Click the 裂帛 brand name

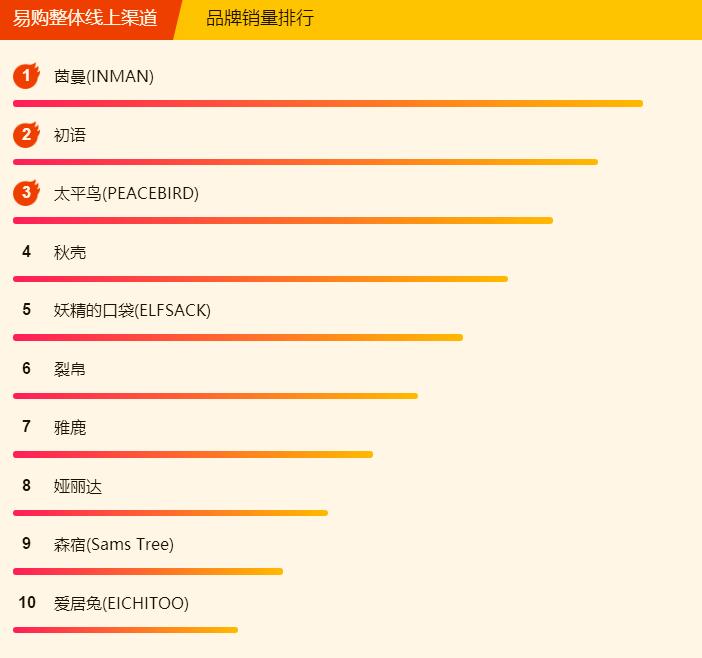pyautogui.click(x=70, y=369)
